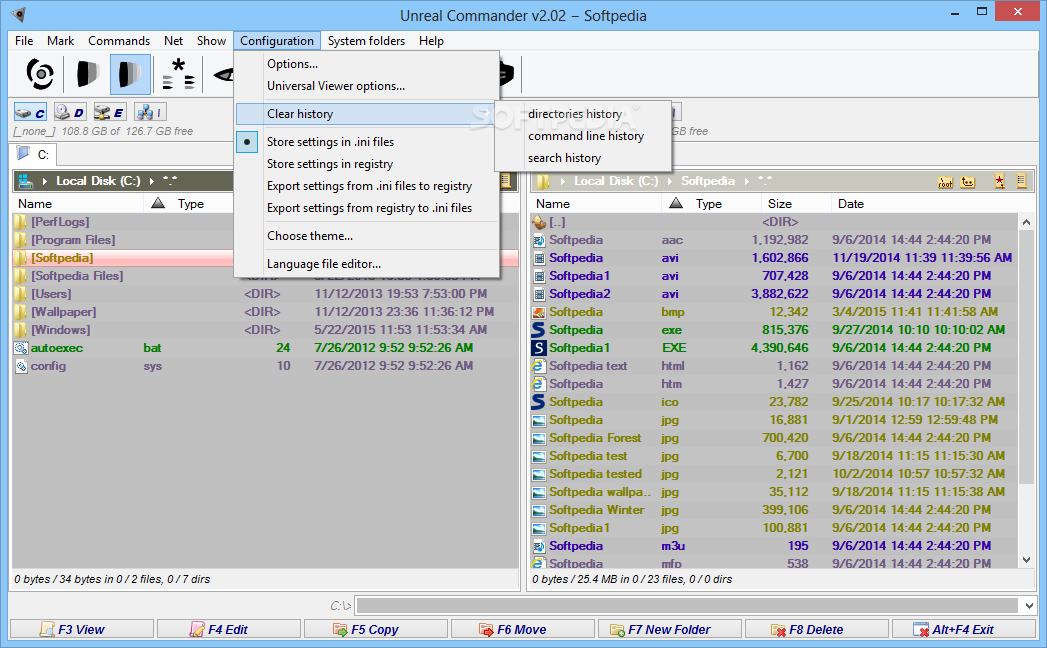Open the Commands menu
The width and height of the screenshot is (1047, 648).
click(x=119, y=41)
